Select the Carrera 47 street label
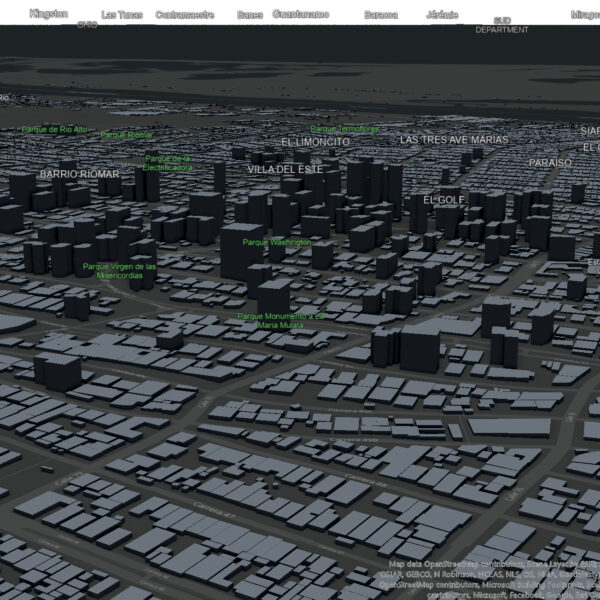 pyautogui.click(x=214, y=510)
